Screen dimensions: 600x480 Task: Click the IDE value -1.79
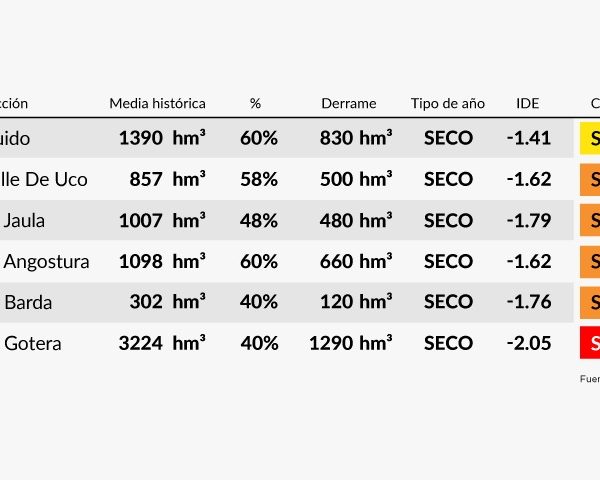[x=528, y=220]
